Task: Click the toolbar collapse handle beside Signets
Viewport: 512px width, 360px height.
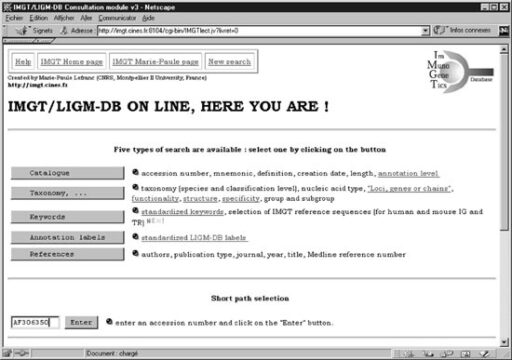Action: pyautogui.click(x=5, y=30)
